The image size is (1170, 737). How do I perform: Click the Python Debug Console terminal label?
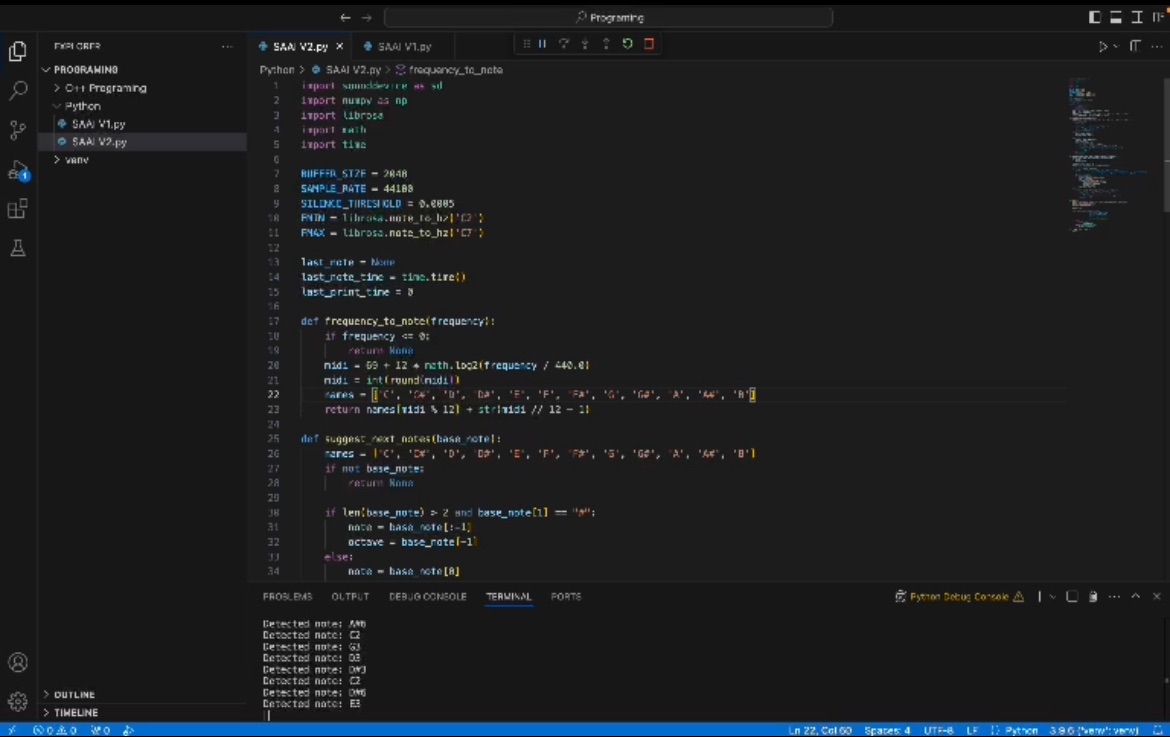960,597
